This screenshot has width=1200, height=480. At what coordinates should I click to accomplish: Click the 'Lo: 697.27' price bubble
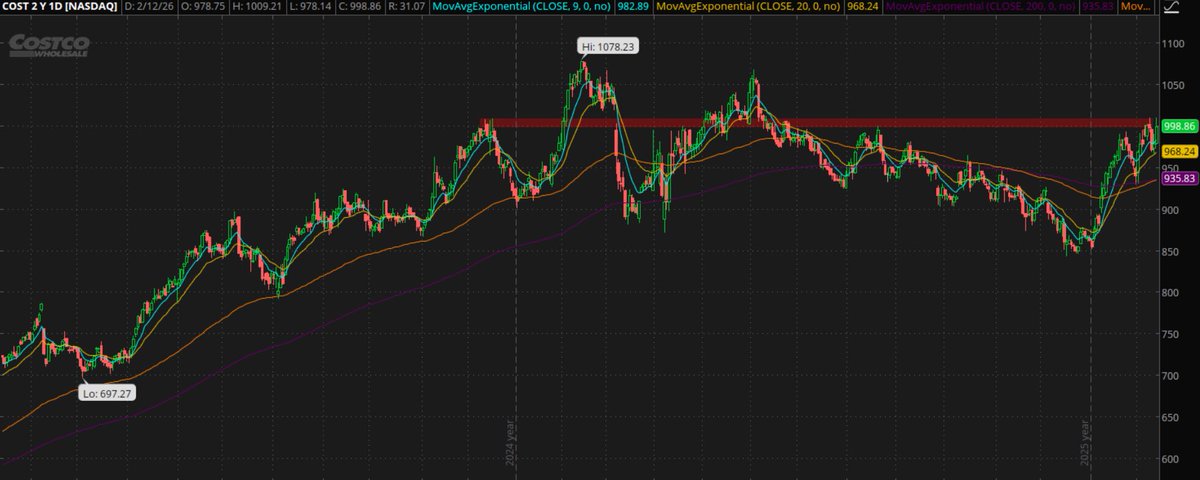click(x=107, y=394)
